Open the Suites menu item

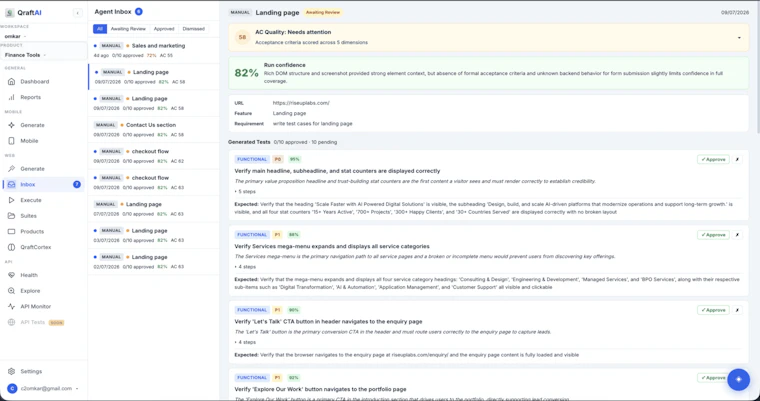point(44,216)
